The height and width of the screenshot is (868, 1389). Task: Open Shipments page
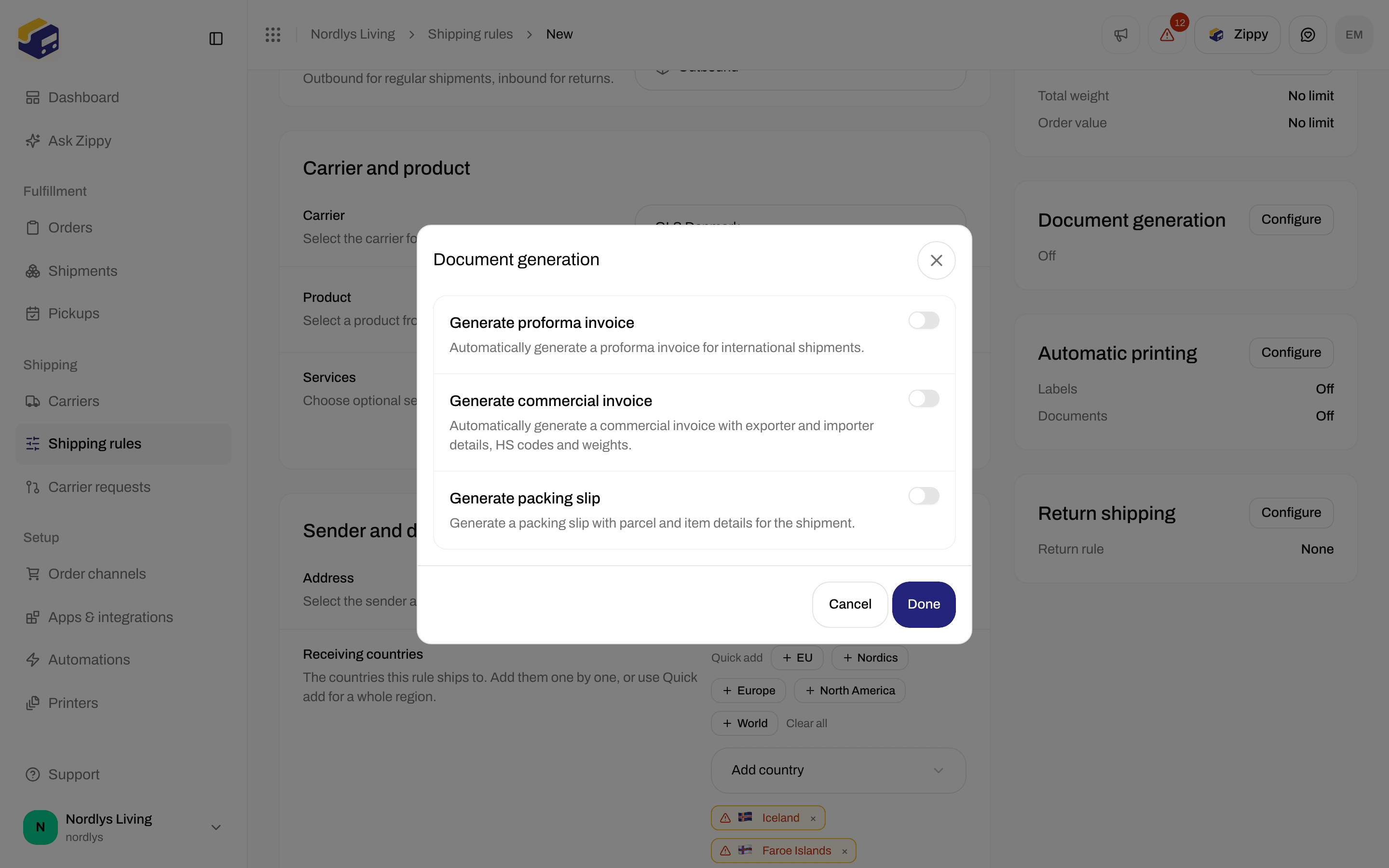(x=123, y=271)
